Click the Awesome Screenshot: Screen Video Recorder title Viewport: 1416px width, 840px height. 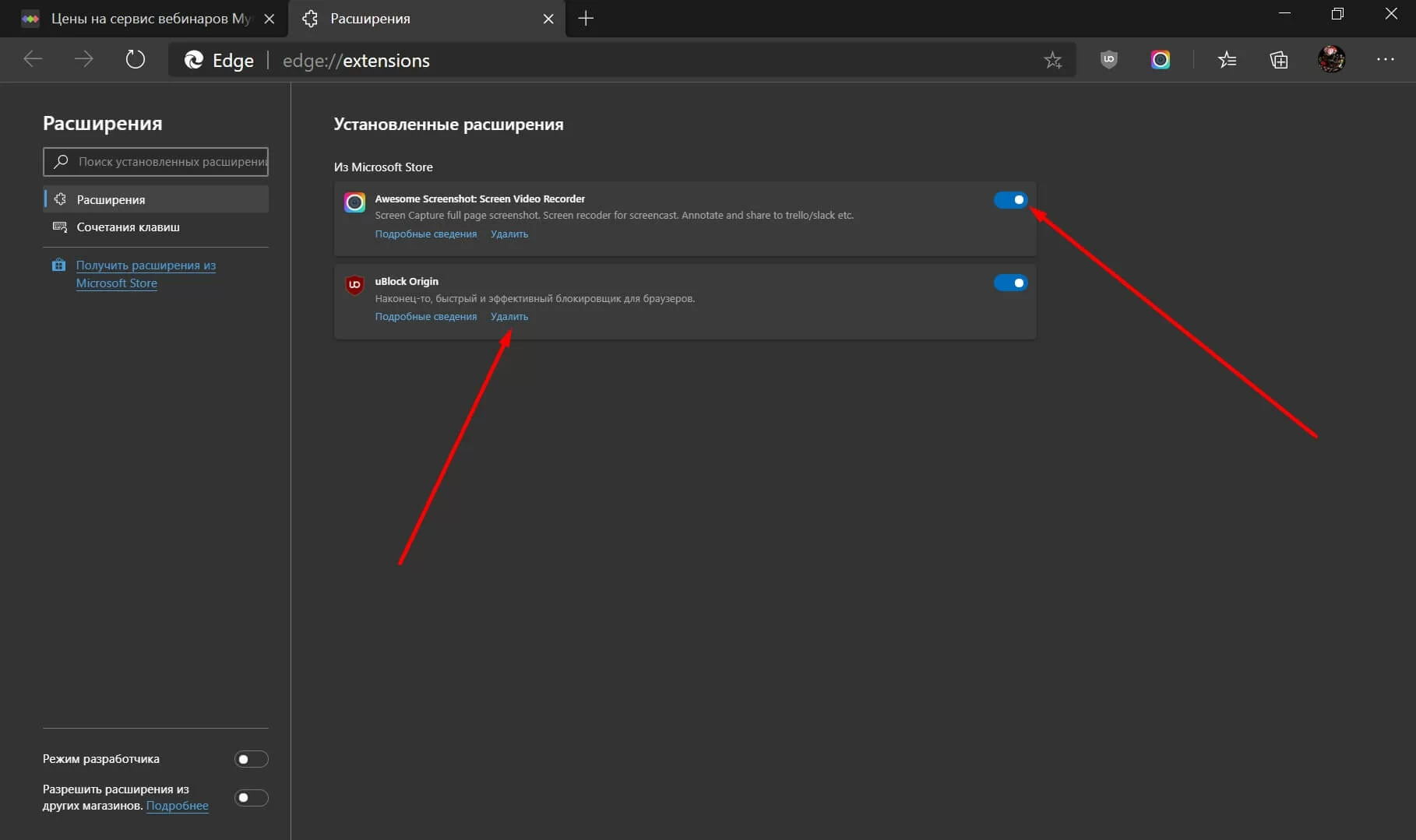[x=480, y=199]
